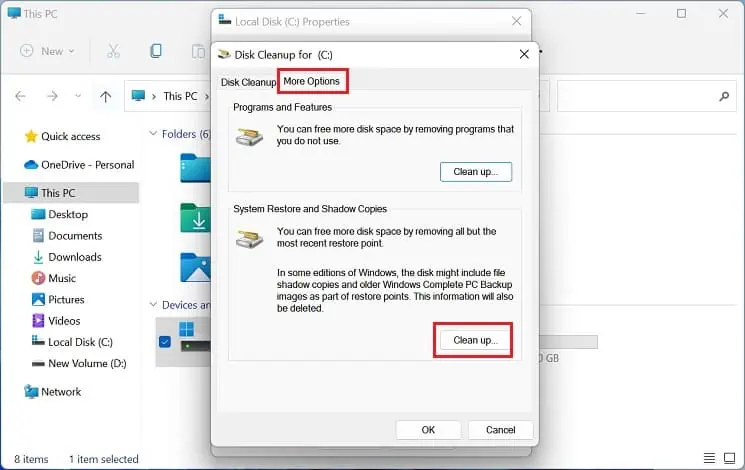745x470 pixels.
Task: Open OneDrive - Personal in the sidebar
Action: tap(79, 165)
